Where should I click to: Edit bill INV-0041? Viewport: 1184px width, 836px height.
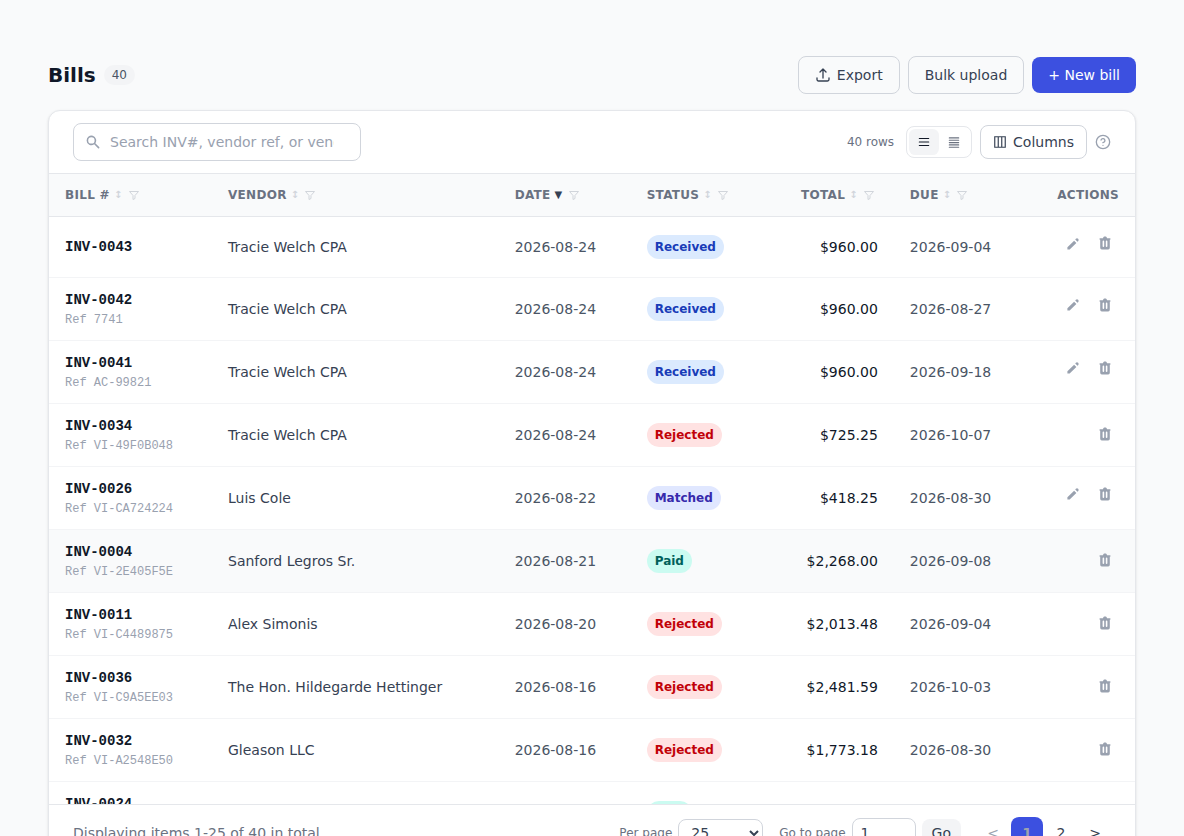point(1072,369)
